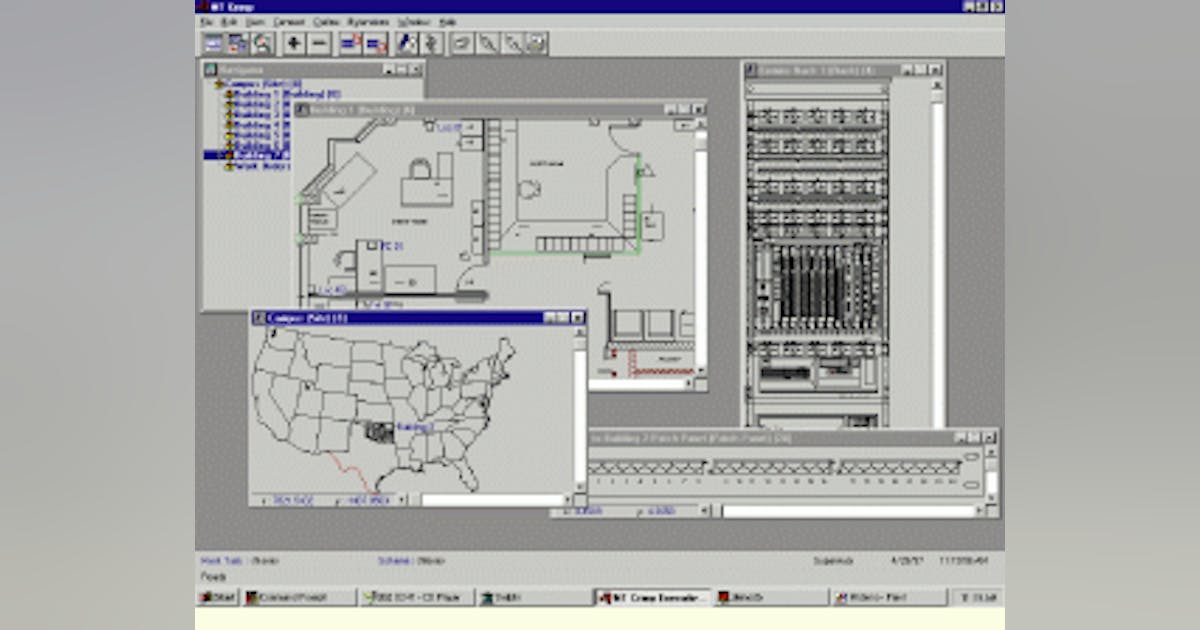Click the eraser toolbar icon
The image size is (1200, 630).
[x=461, y=43]
